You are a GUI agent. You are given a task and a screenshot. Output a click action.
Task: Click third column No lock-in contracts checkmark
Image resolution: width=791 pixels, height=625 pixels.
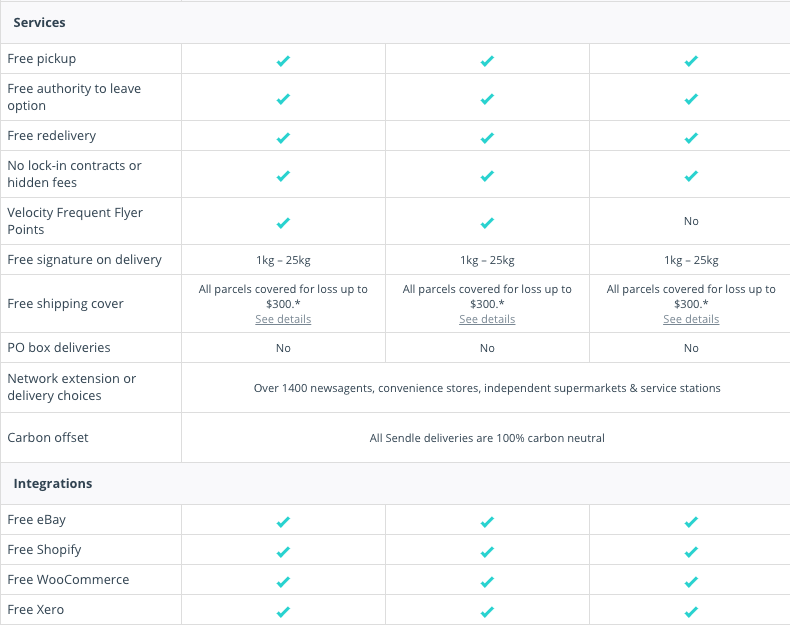coord(691,176)
